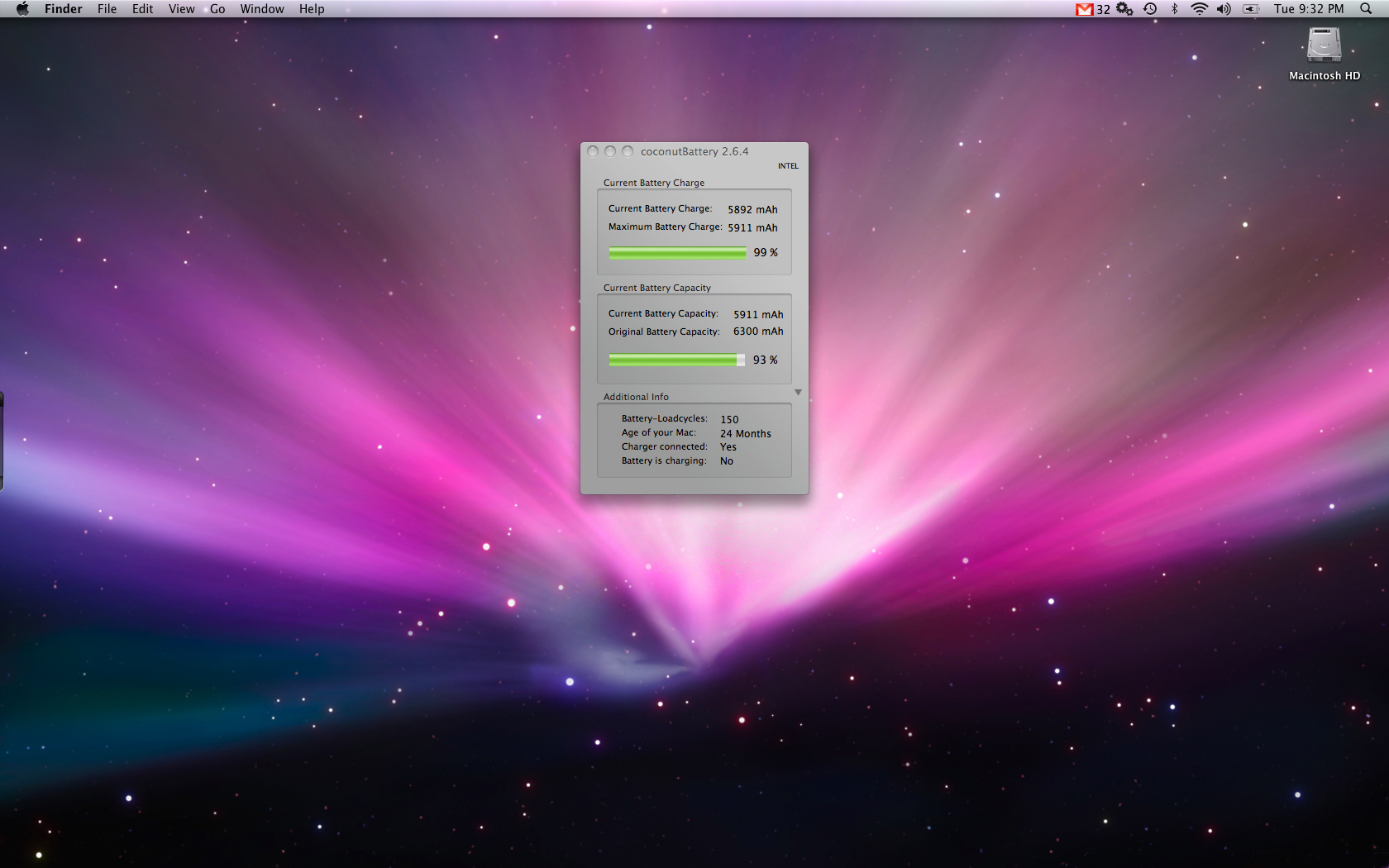Open Spotlight search magnifier

point(1366,9)
